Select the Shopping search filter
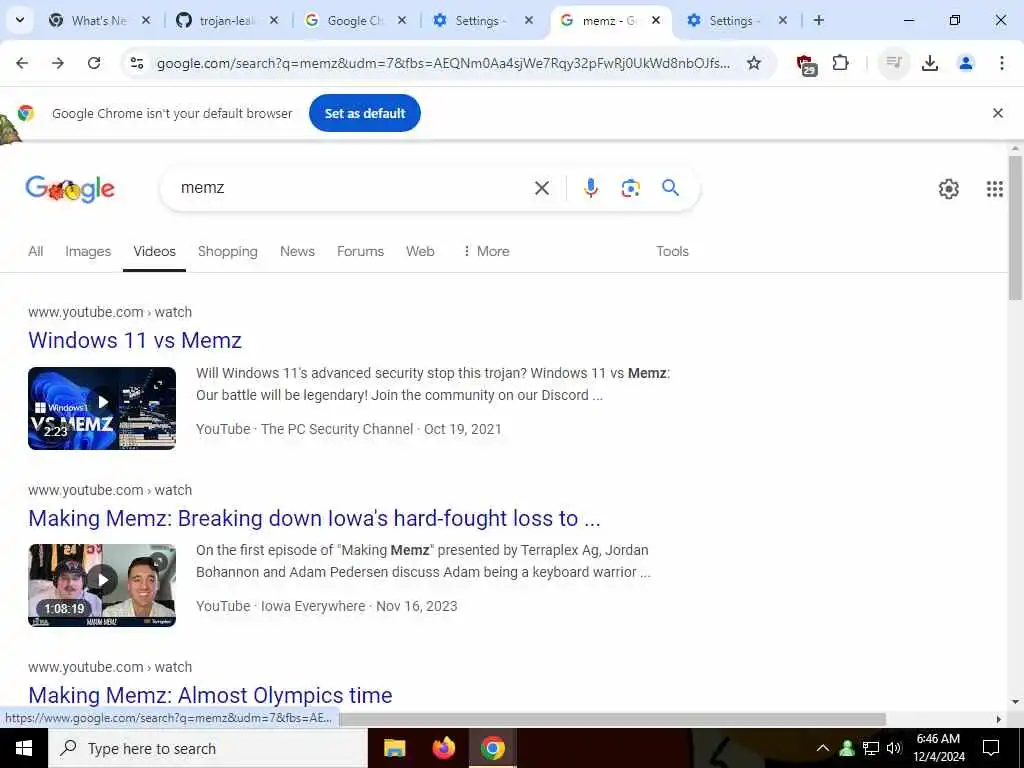This screenshot has height=768, width=1024. tap(227, 251)
